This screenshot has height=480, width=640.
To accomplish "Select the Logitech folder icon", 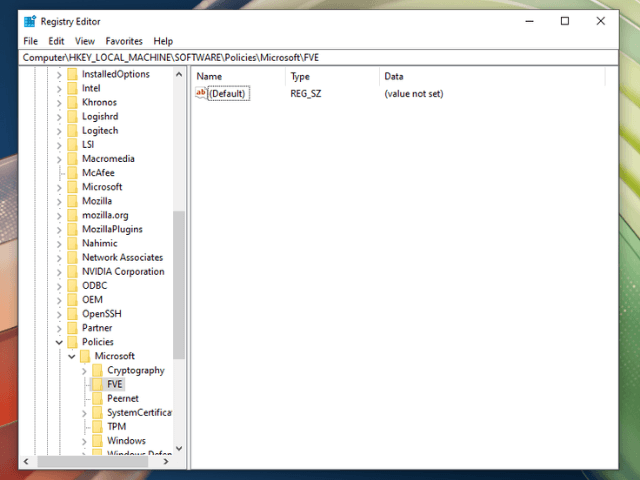I will (x=72, y=131).
